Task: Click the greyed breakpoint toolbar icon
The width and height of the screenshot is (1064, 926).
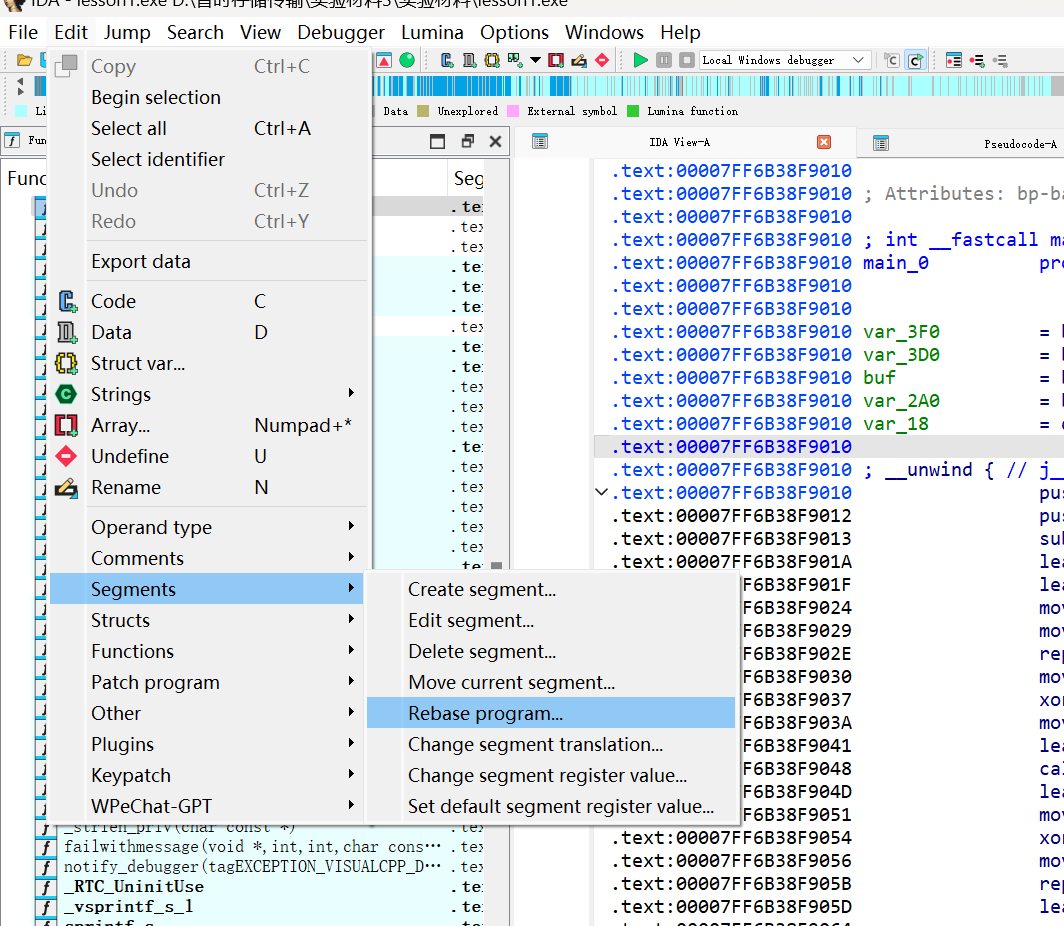Action: coord(1000,60)
